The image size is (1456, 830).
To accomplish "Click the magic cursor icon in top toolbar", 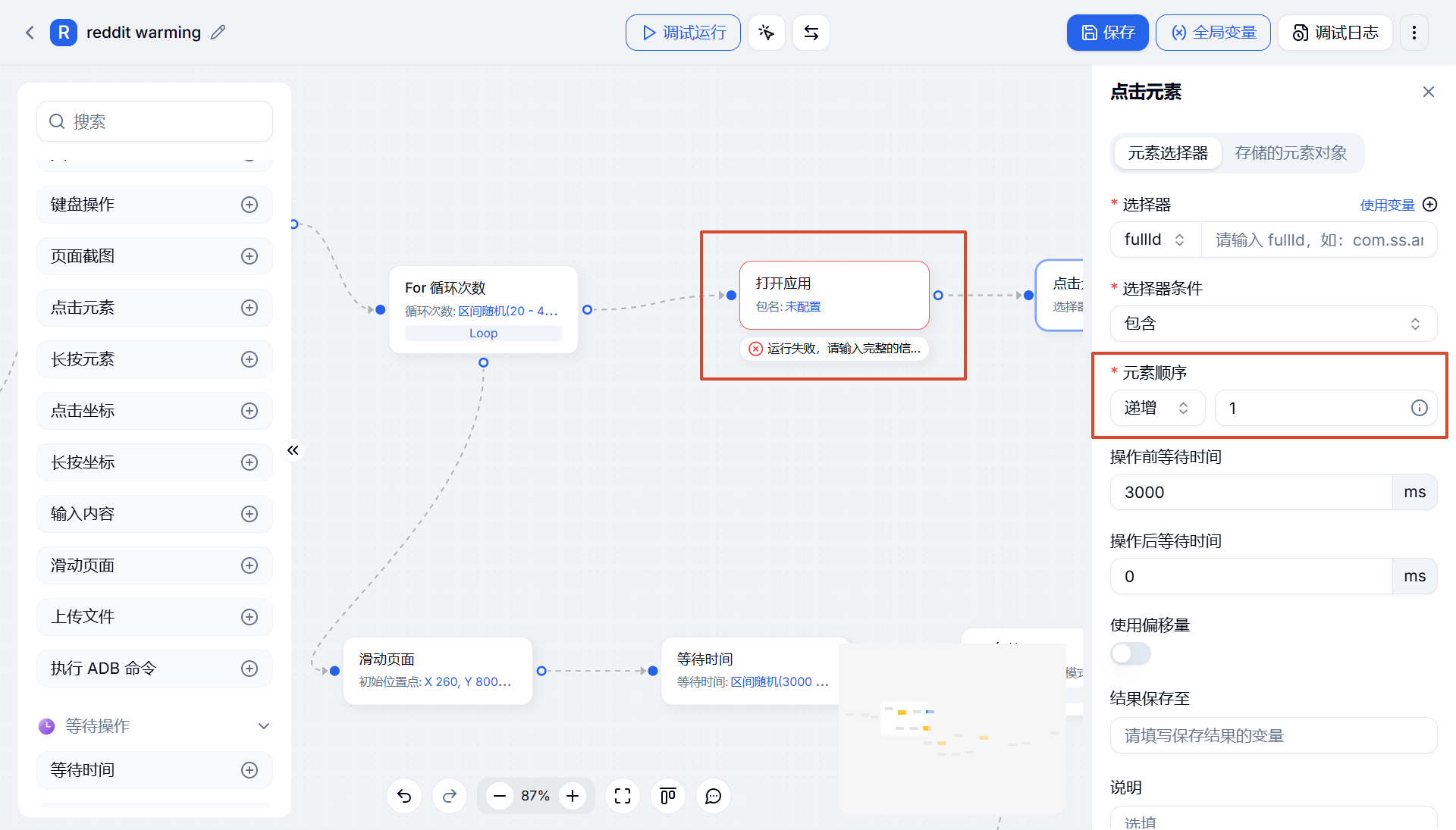I will click(x=766, y=33).
